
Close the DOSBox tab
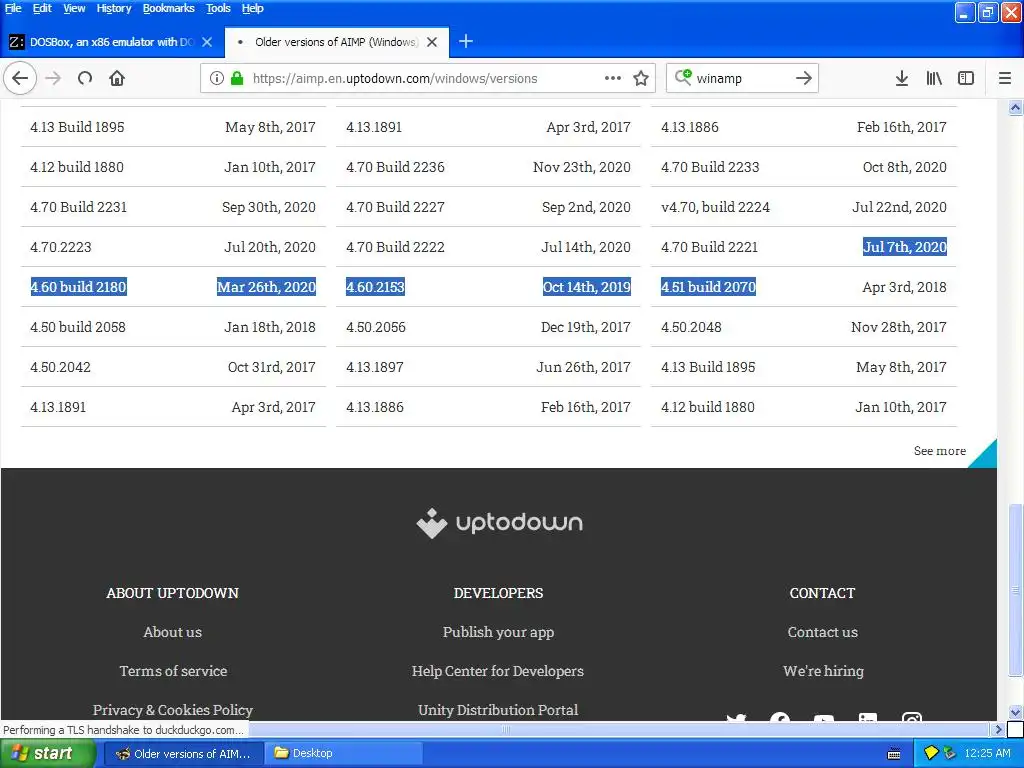pyautogui.click(x=207, y=42)
